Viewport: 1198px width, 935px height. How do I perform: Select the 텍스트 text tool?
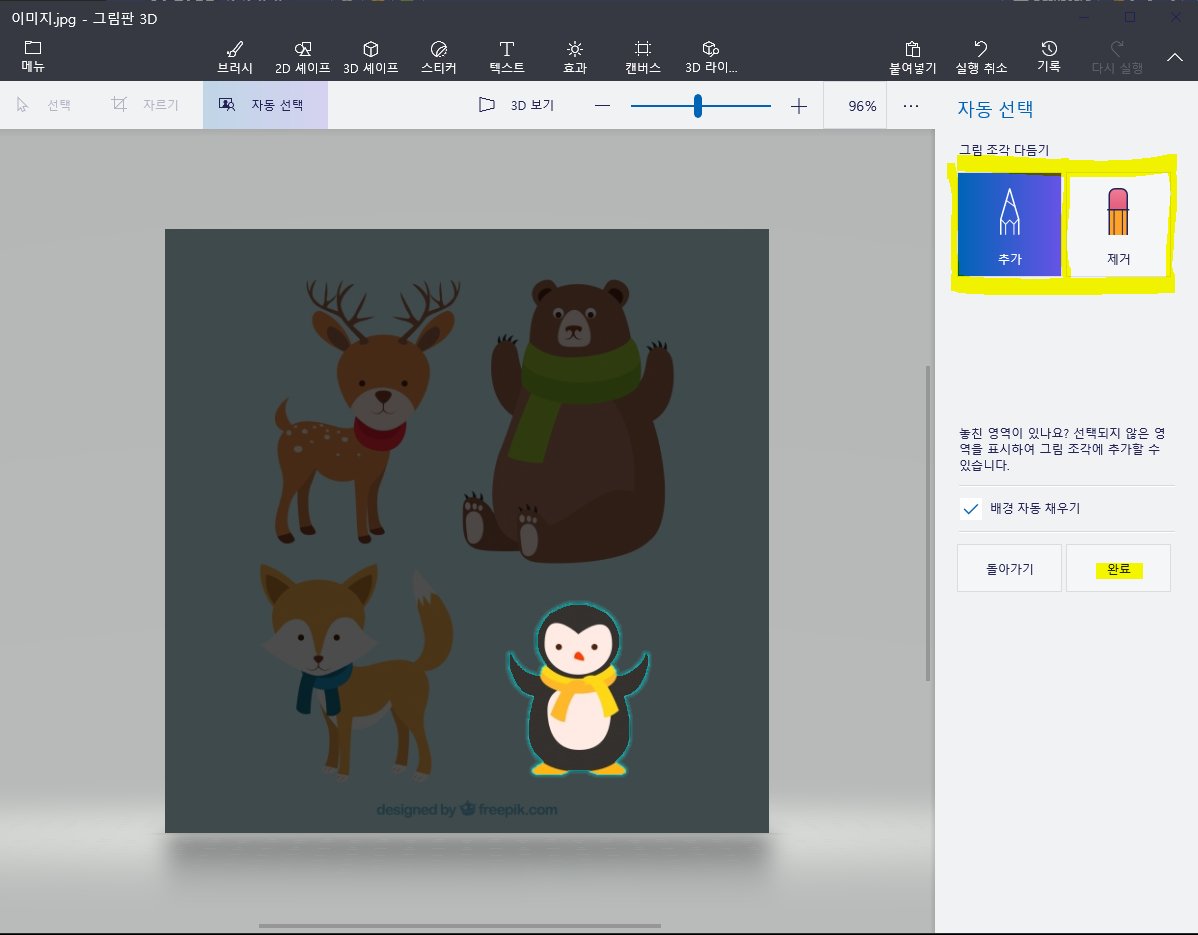coord(507,57)
